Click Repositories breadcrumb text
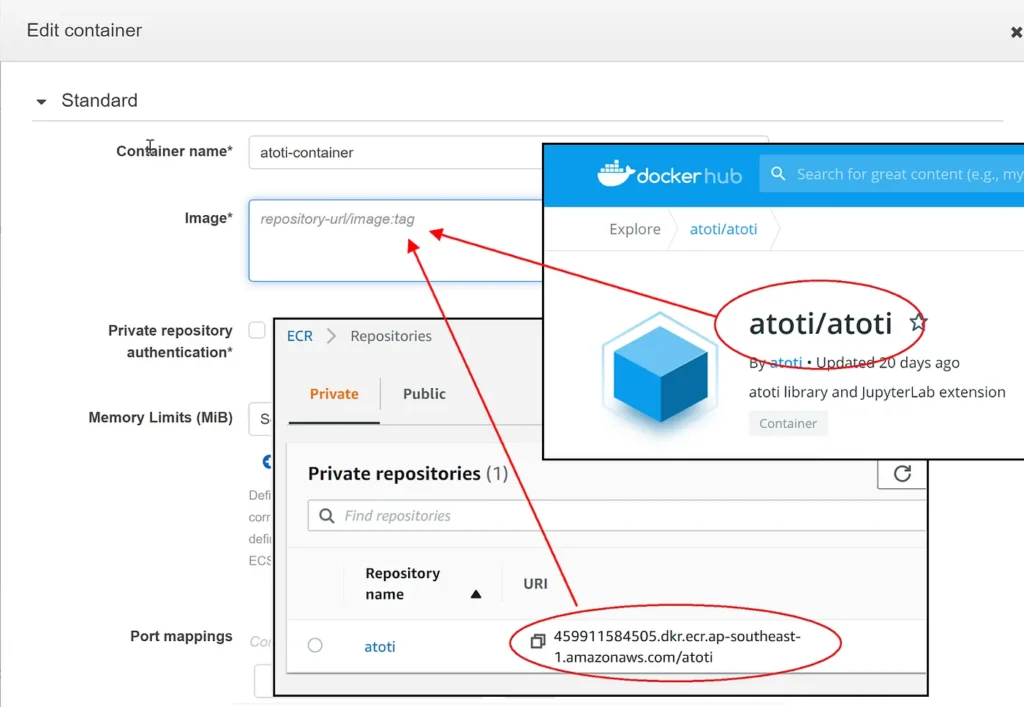Image resolution: width=1024 pixels, height=707 pixels. 391,336
